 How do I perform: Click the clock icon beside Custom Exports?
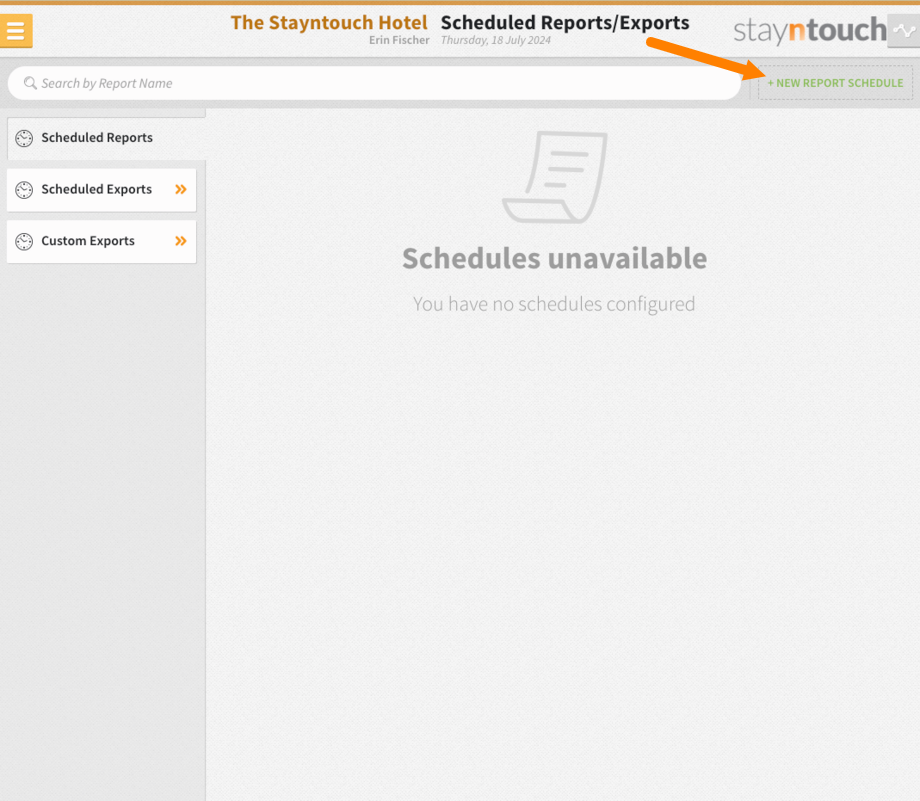point(24,242)
